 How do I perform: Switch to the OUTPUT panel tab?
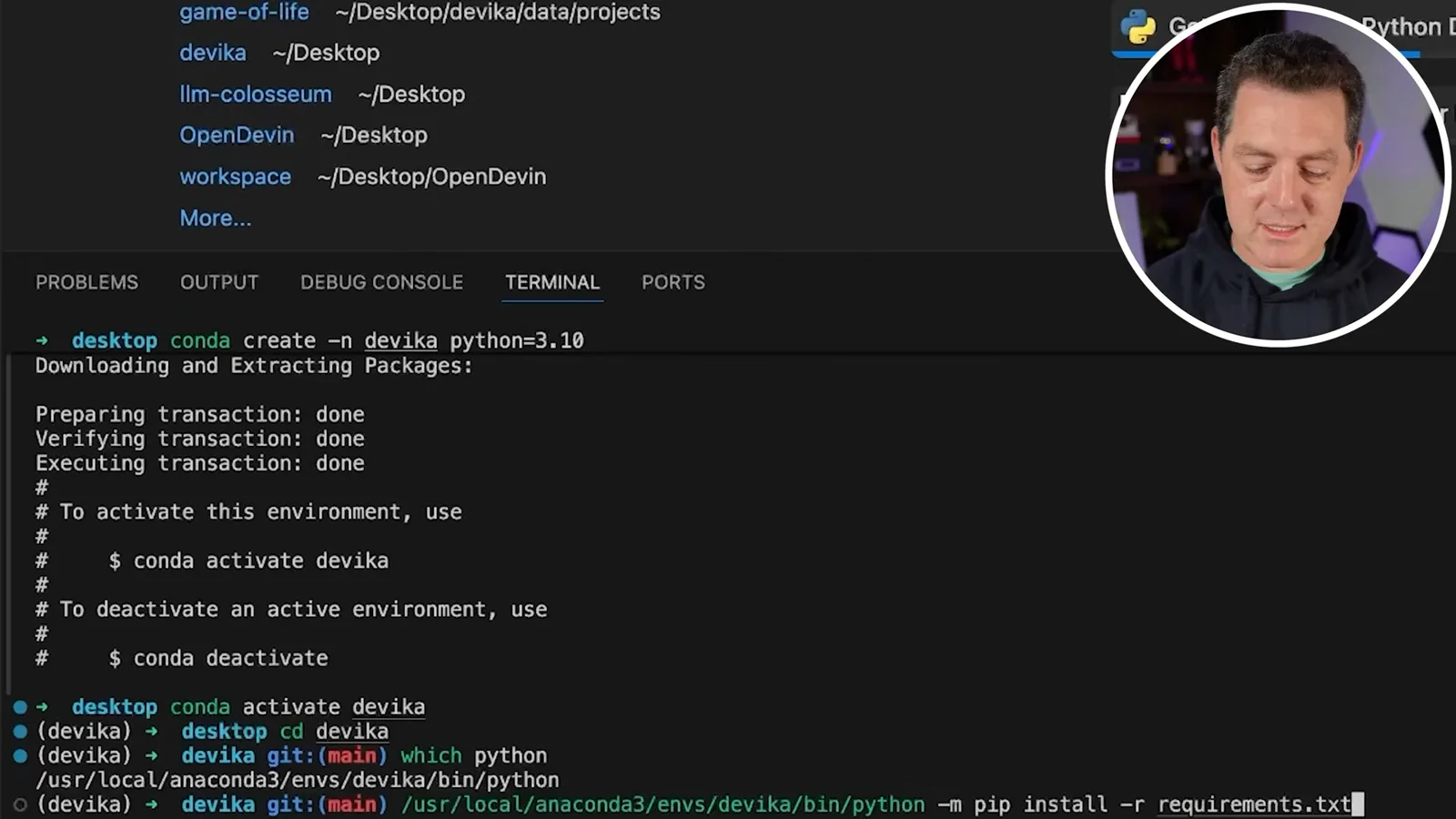coord(219,282)
